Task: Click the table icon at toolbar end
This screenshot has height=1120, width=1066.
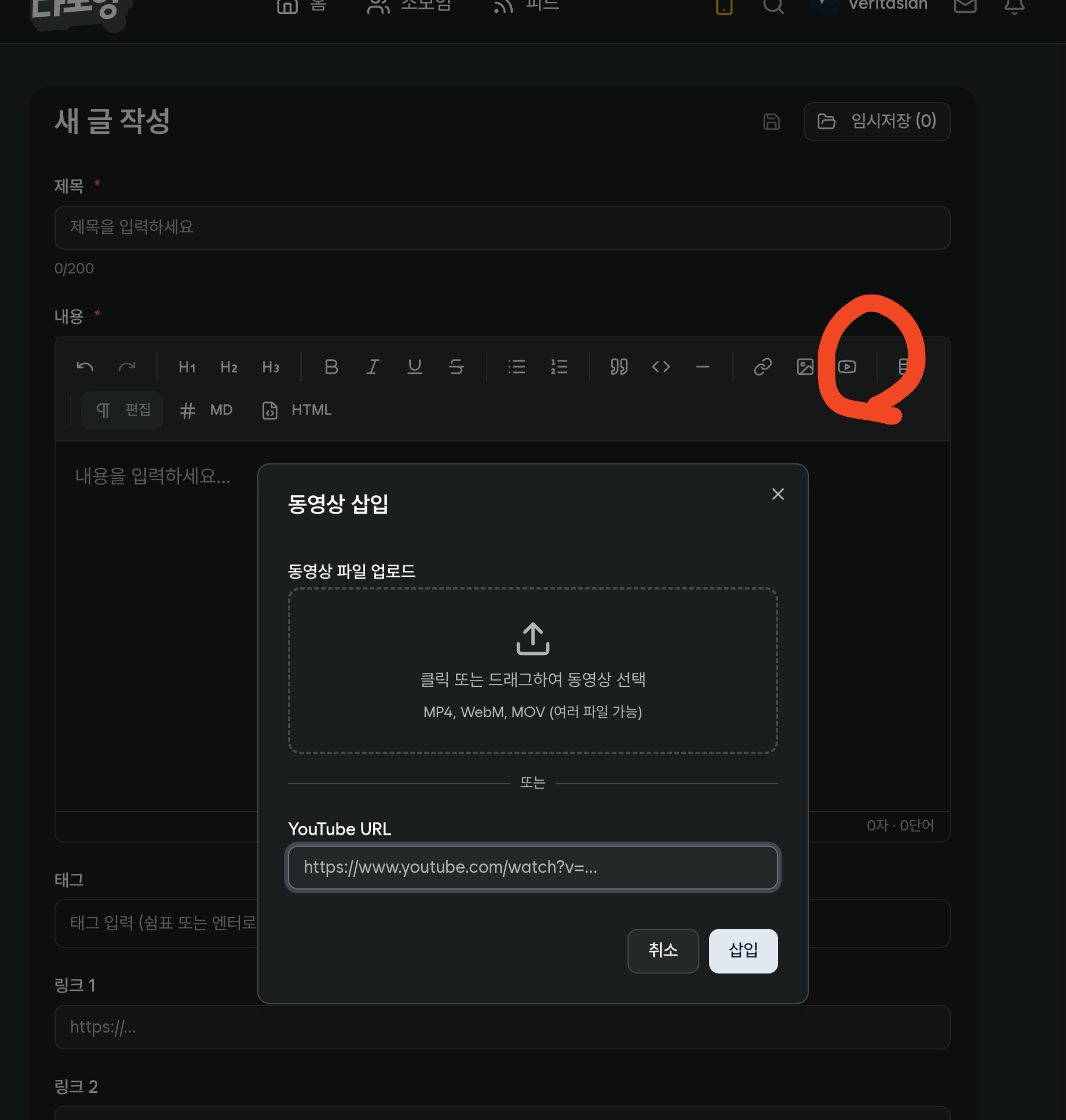Action: [x=904, y=367]
